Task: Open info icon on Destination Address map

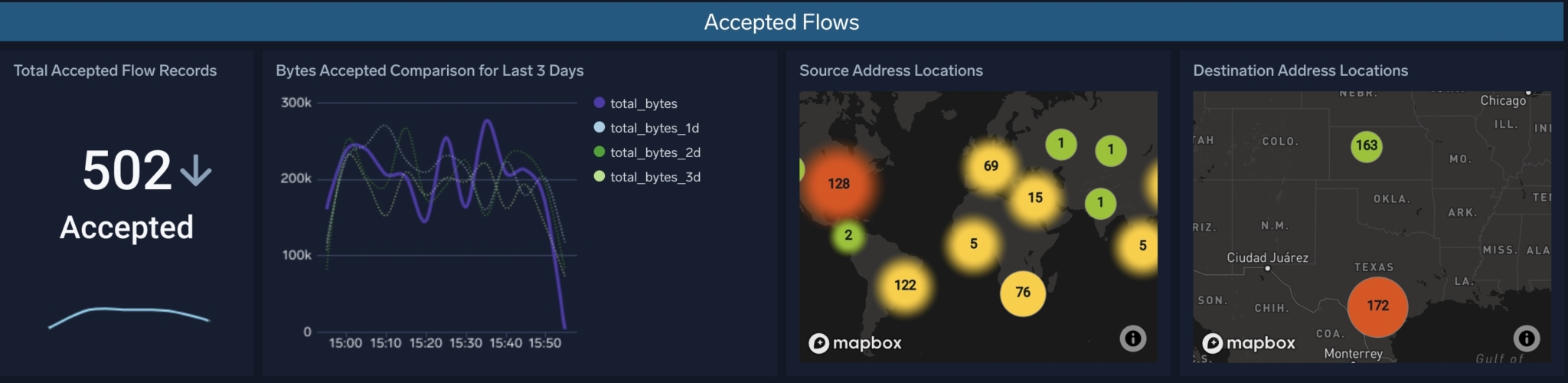Action: click(x=1527, y=338)
